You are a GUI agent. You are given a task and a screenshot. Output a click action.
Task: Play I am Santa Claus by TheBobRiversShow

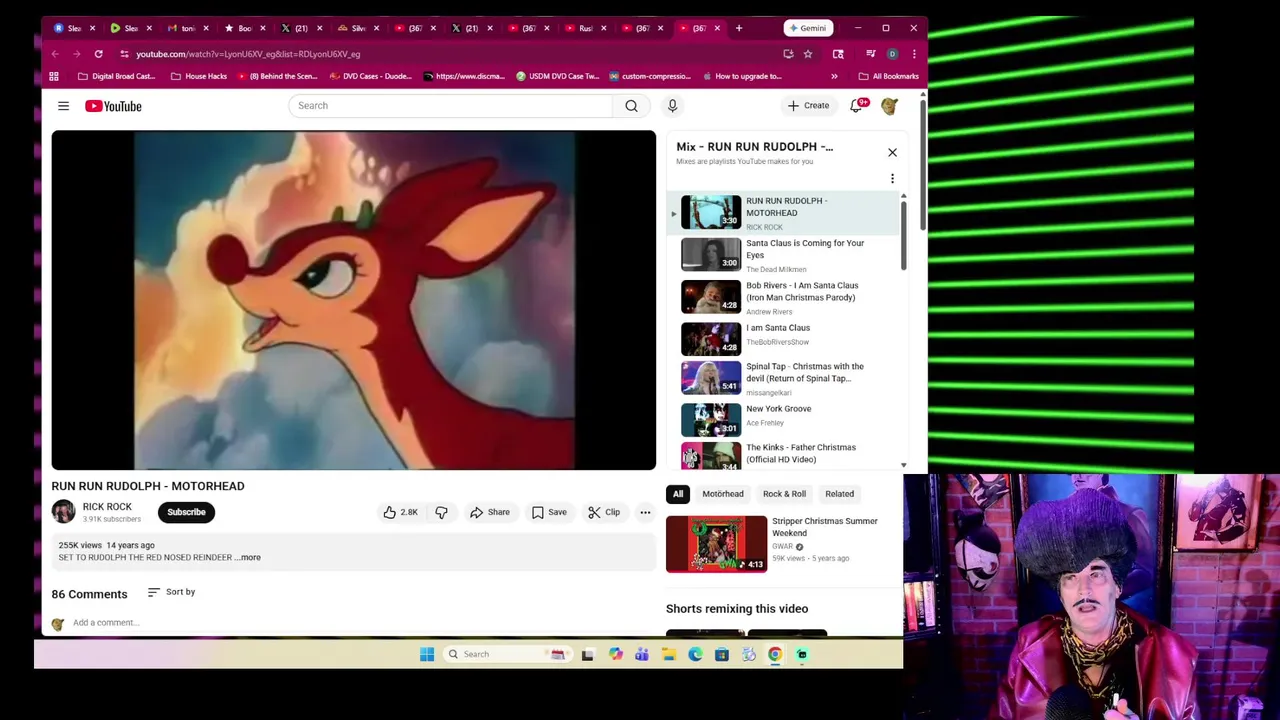[785, 339]
